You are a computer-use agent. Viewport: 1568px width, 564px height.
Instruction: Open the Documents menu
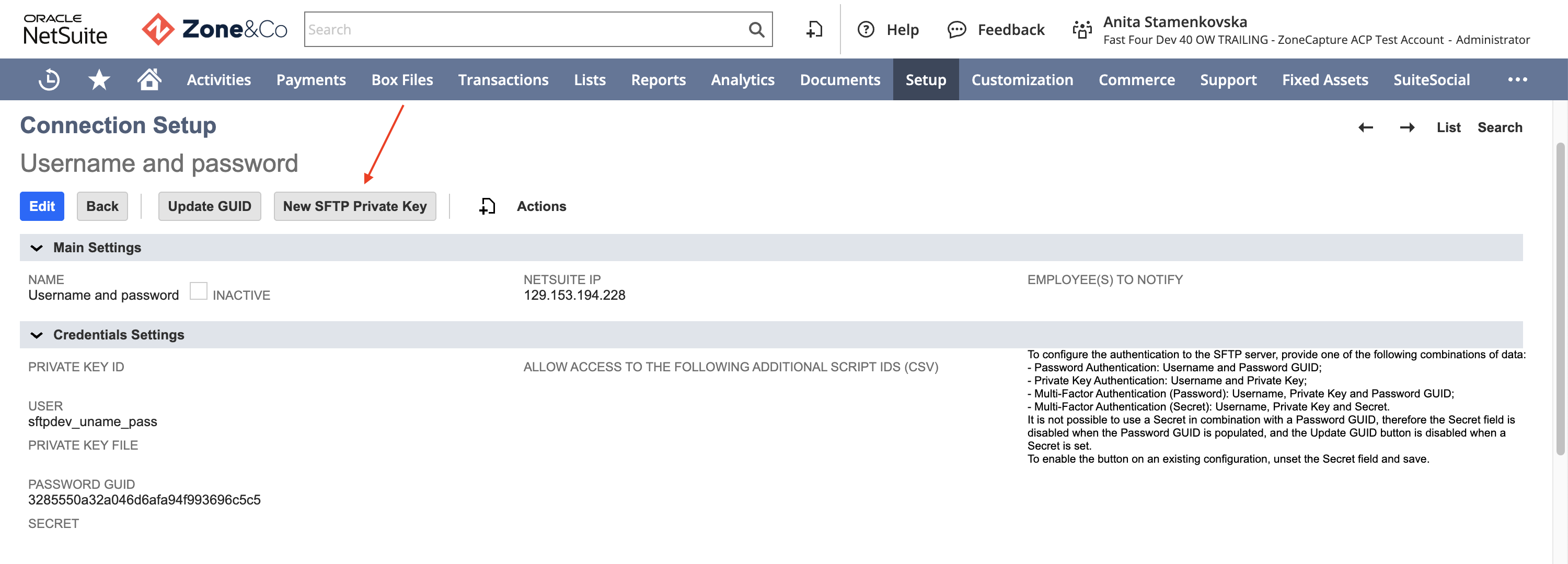[840, 80]
